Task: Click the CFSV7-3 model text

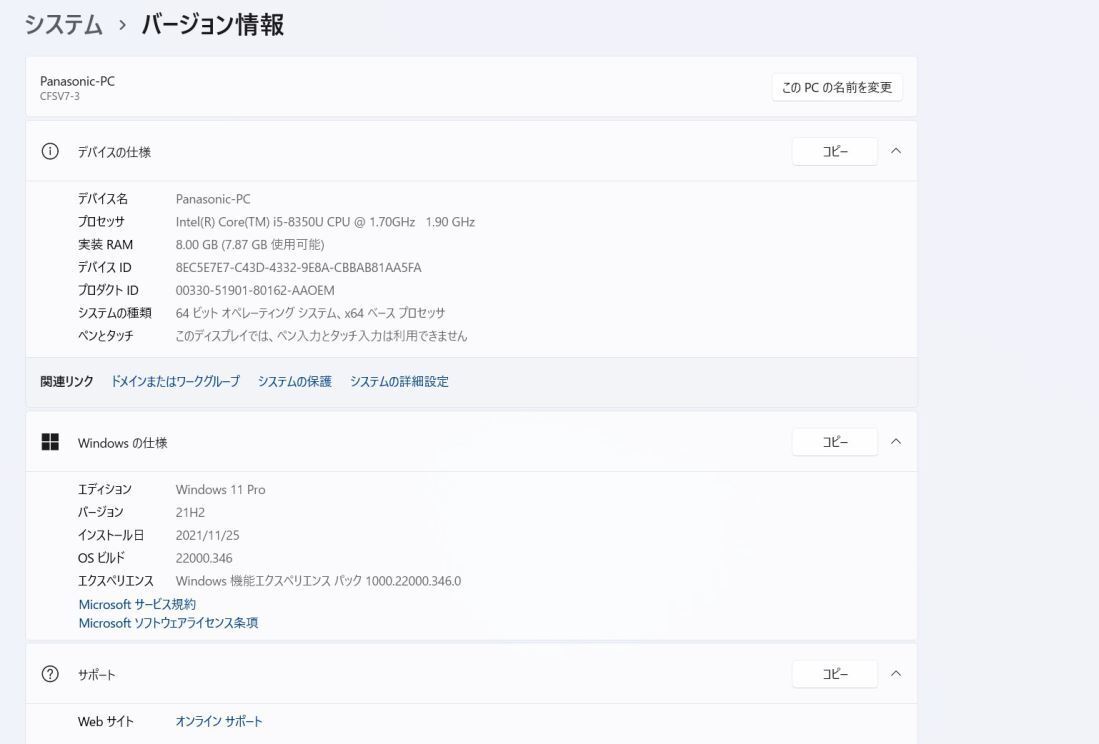Action: [60, 97]
